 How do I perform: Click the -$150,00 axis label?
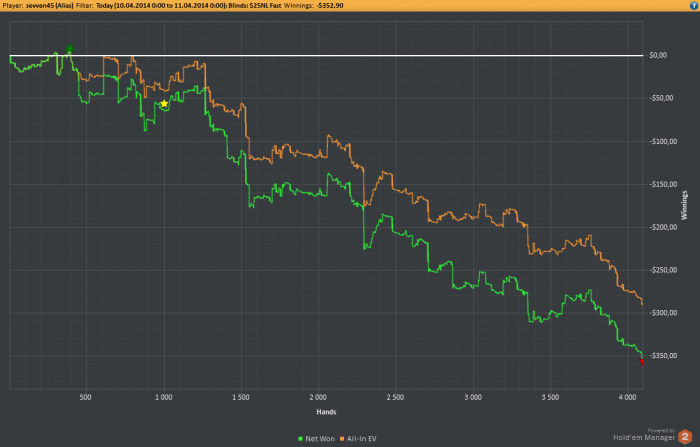[x=662, y=184]
